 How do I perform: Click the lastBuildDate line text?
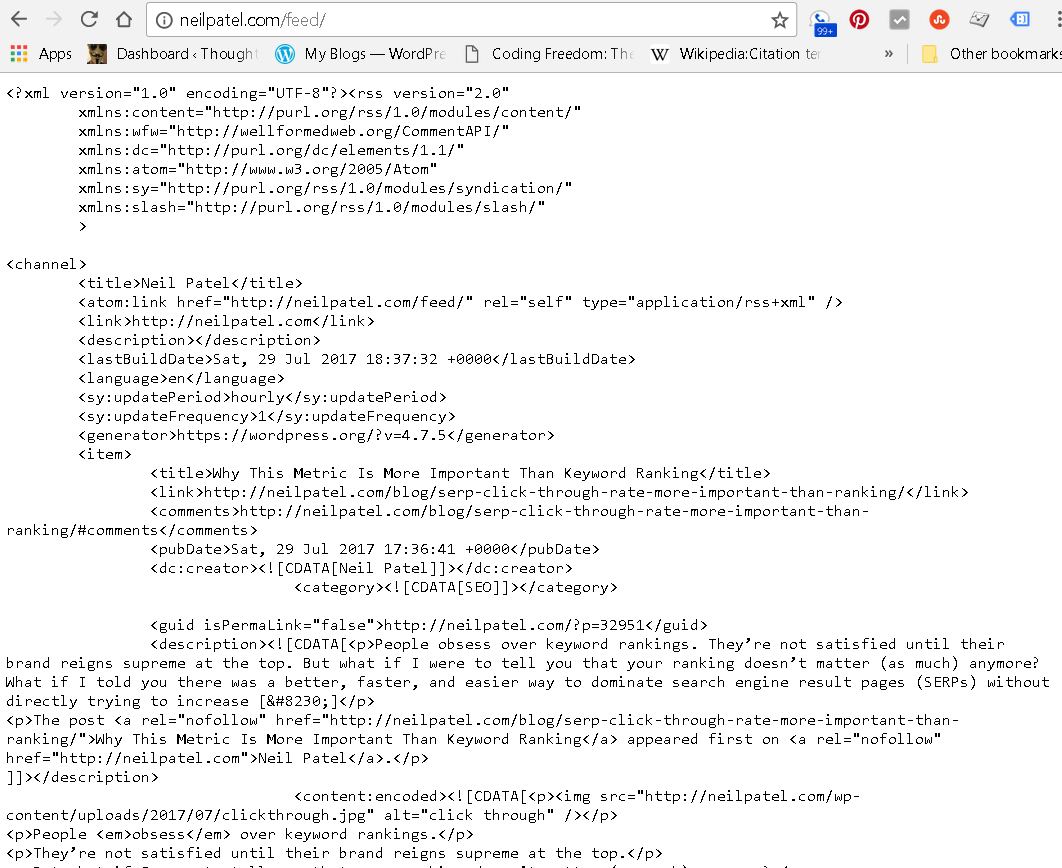357,359
